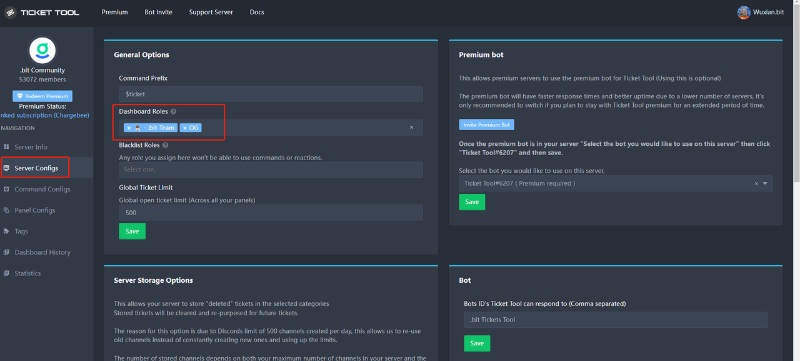Save the General Options settings
Screen dimensions: 800x361
click(132, 231)
